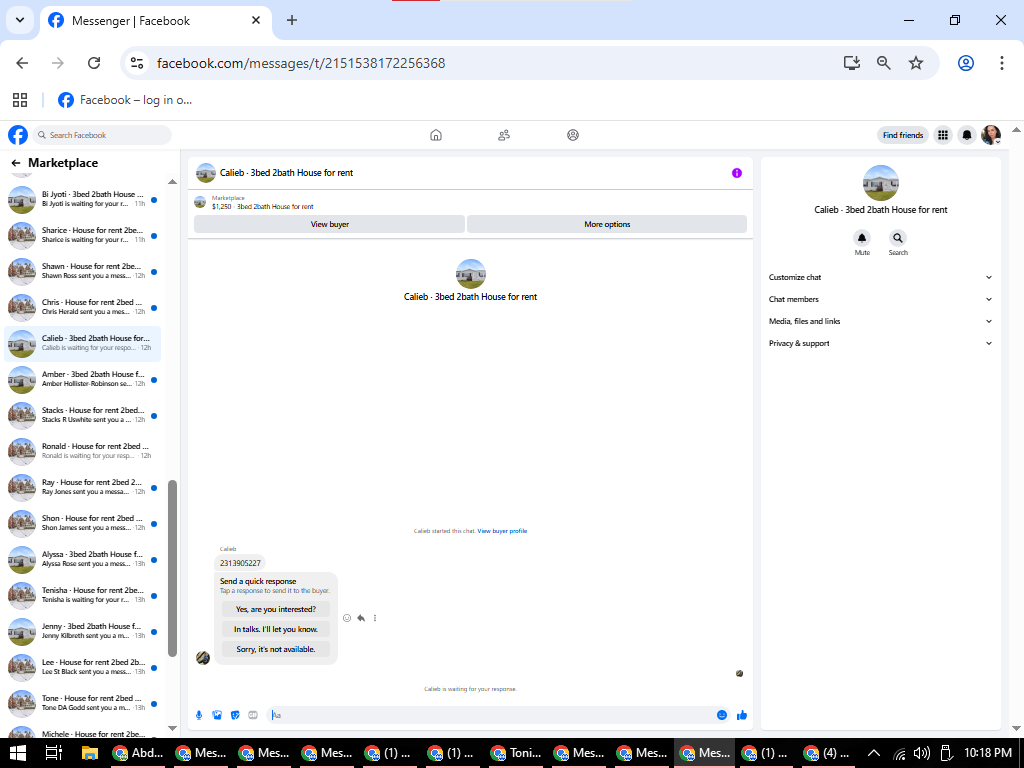This screenshot has height=768, width=1024.
Task: Open Chrome three-dot menu
Action: point(1002,63)
